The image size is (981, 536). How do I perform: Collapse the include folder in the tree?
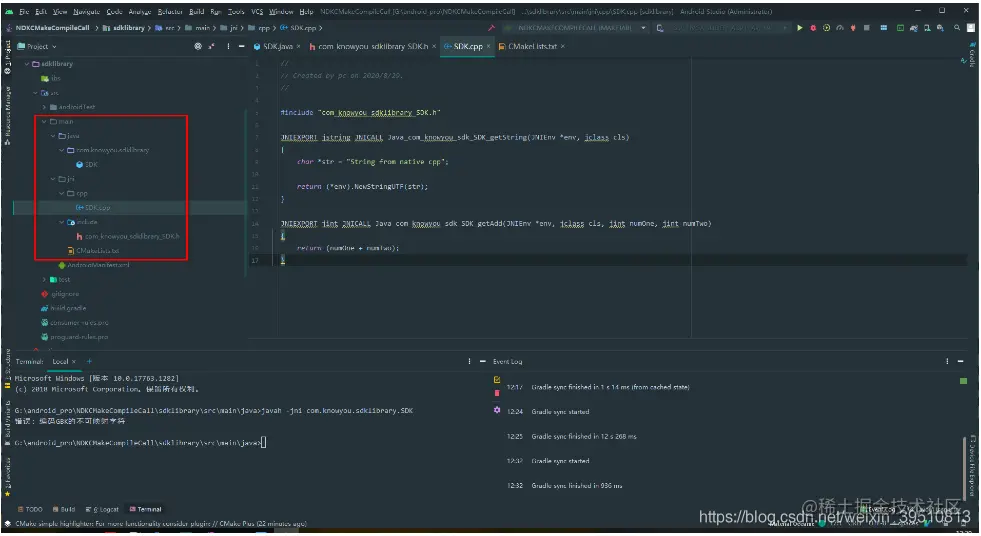61,222
